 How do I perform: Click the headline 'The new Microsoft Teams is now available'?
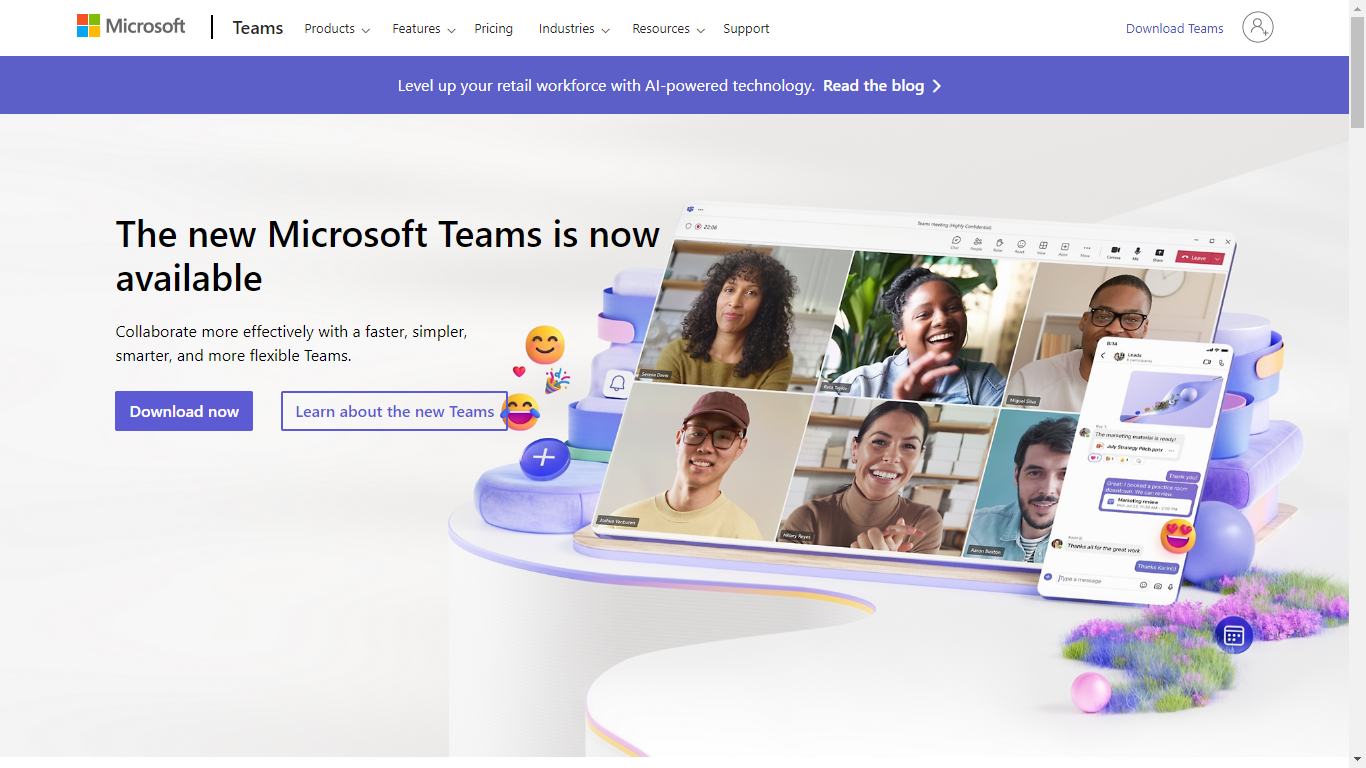[x=388, y=256]
